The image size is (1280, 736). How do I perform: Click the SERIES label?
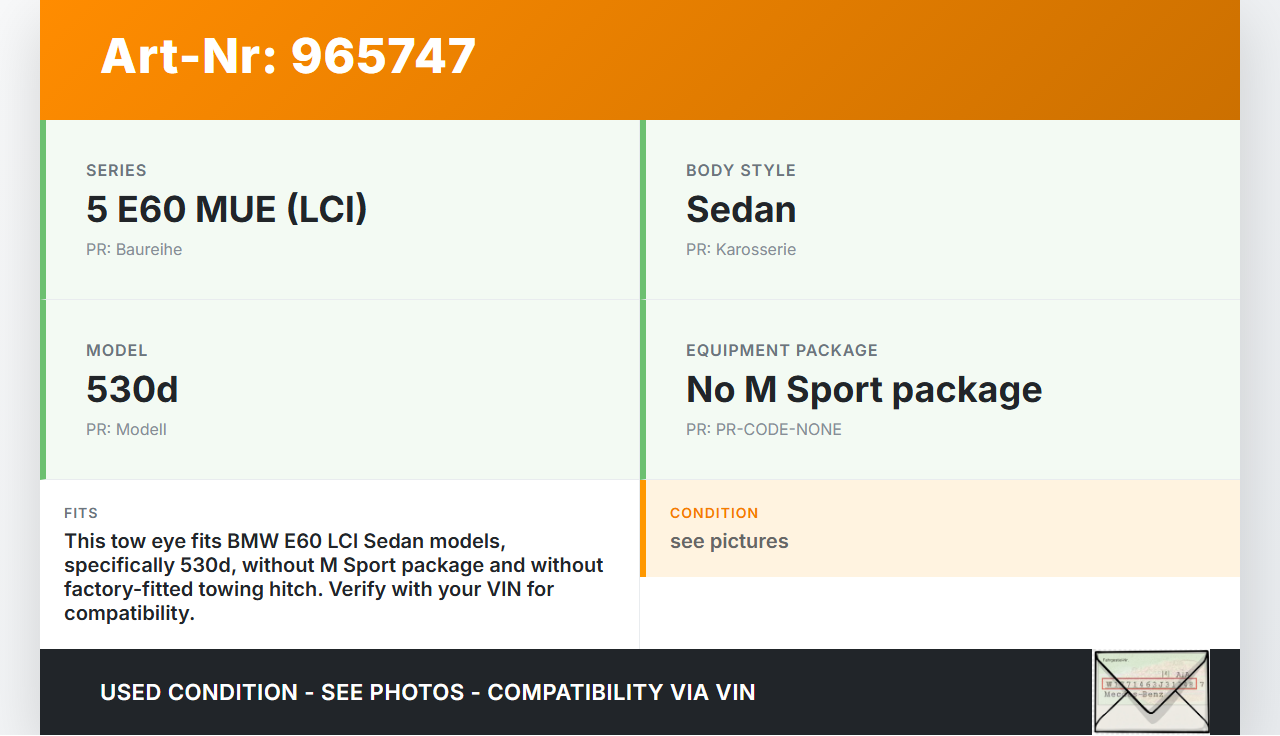pos(116,171)
